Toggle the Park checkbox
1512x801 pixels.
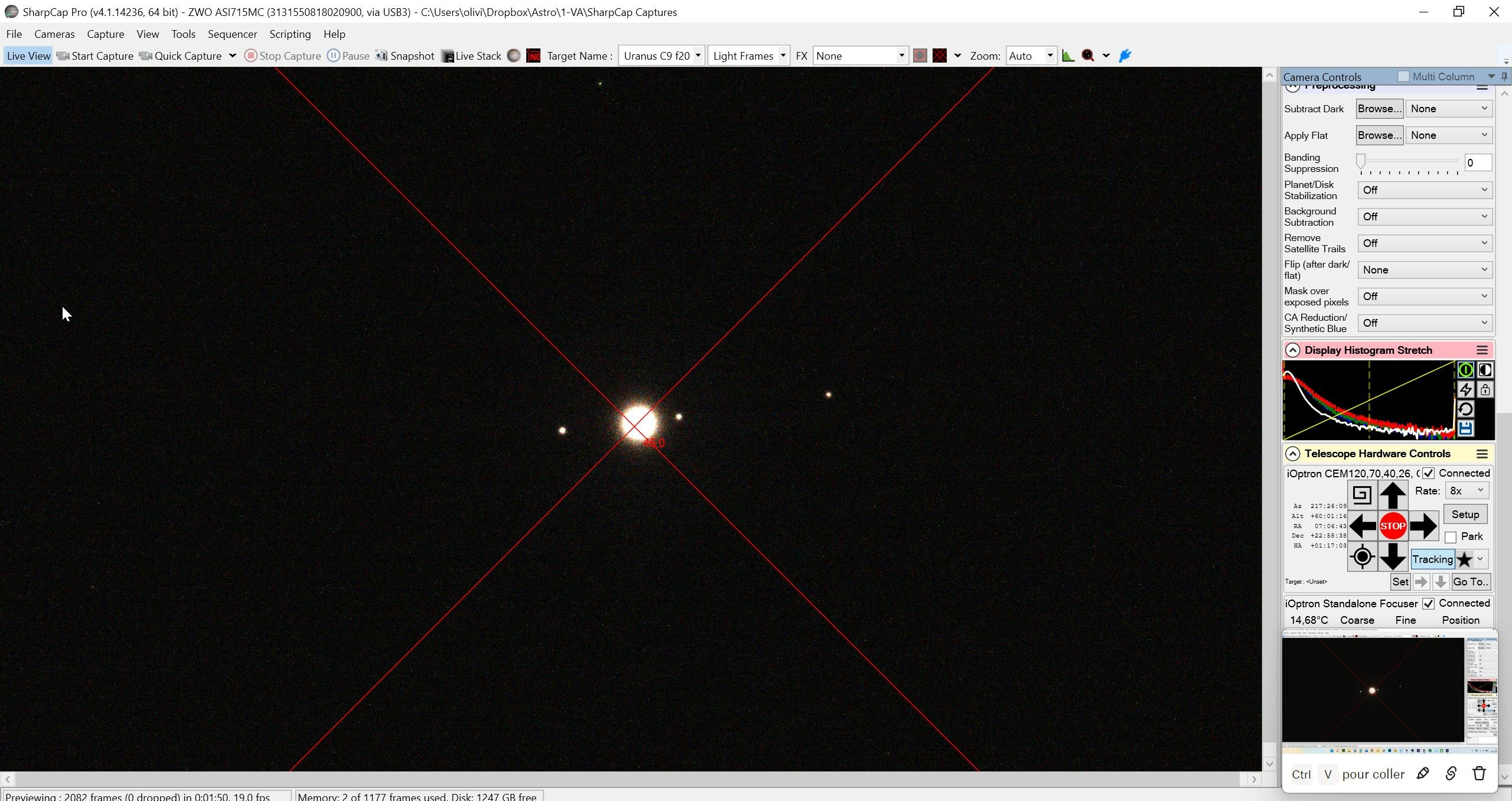click(x=1450, y=537)
